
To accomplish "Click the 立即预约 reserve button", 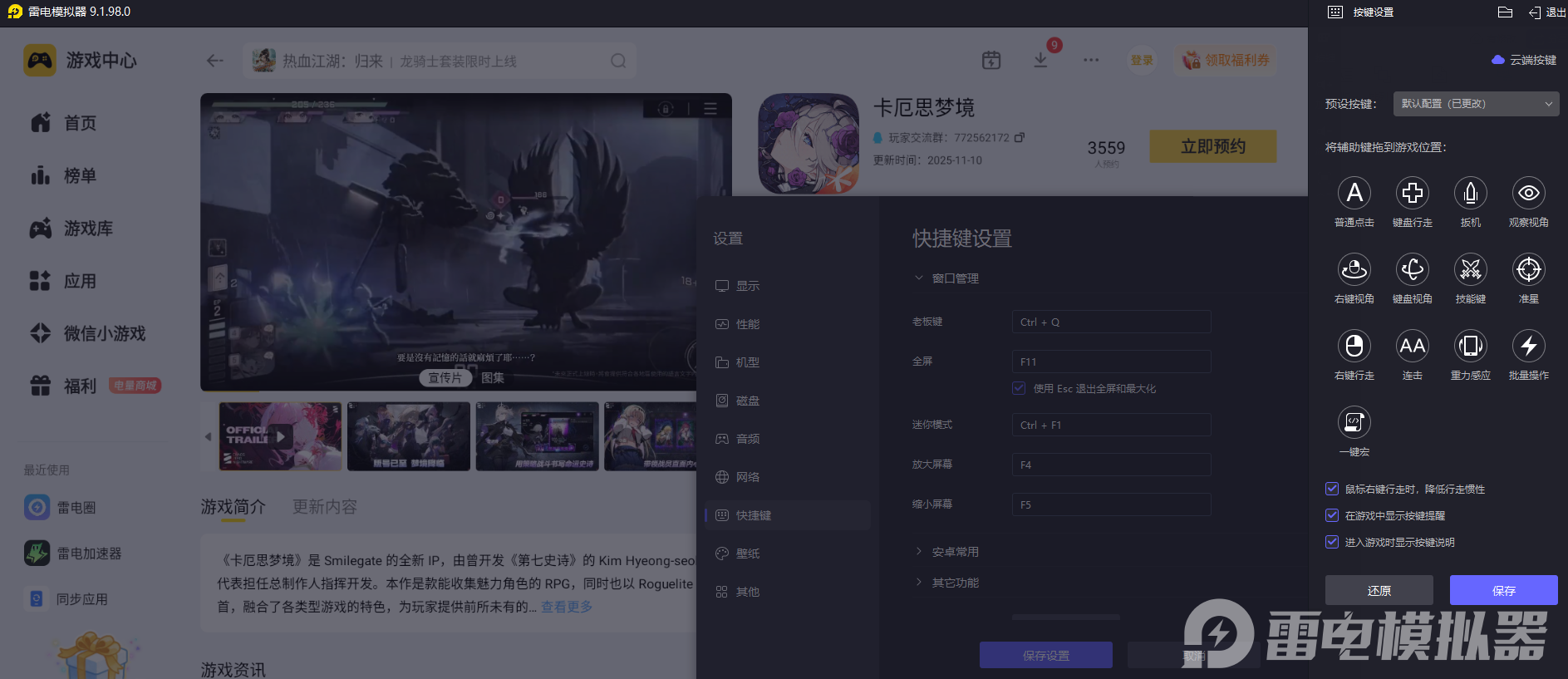I will tap(1213, 146).
